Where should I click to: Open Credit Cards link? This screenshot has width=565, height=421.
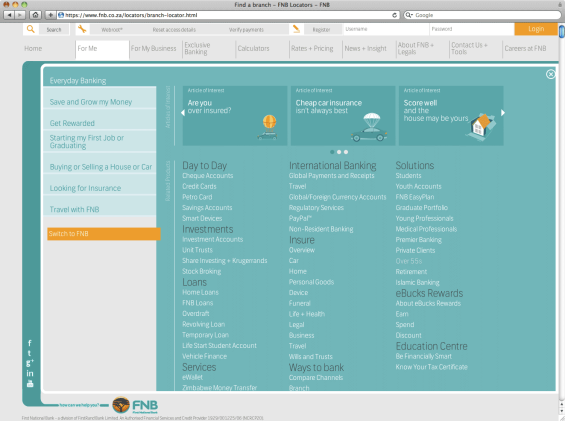click(x=199, y=186)
